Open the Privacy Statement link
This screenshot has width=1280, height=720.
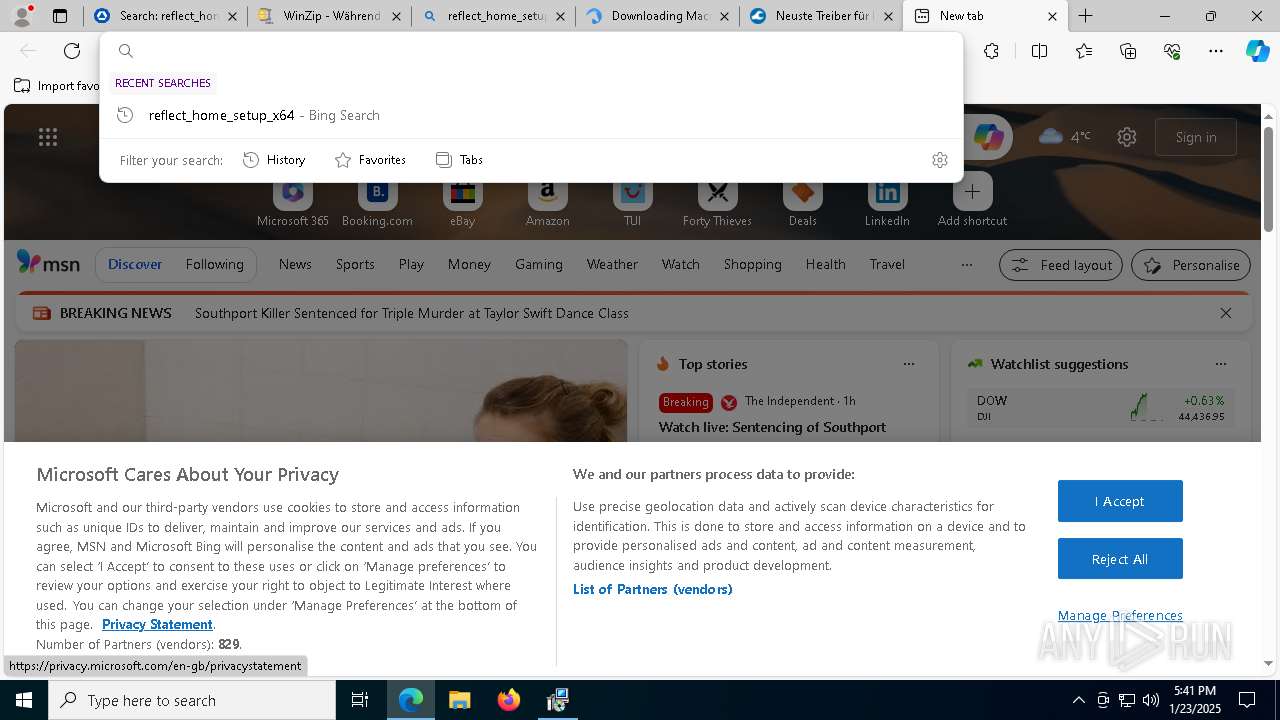(157, 624)
